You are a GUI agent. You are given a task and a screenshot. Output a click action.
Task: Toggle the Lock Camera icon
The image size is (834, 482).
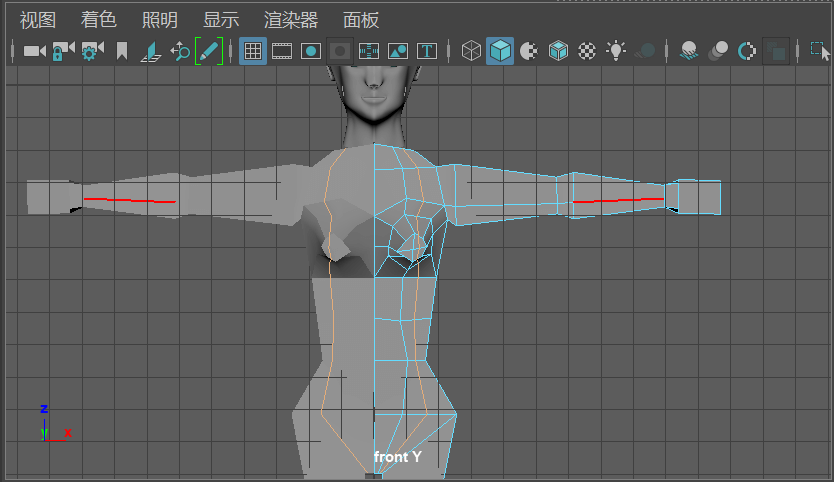[x=64, y=51]
